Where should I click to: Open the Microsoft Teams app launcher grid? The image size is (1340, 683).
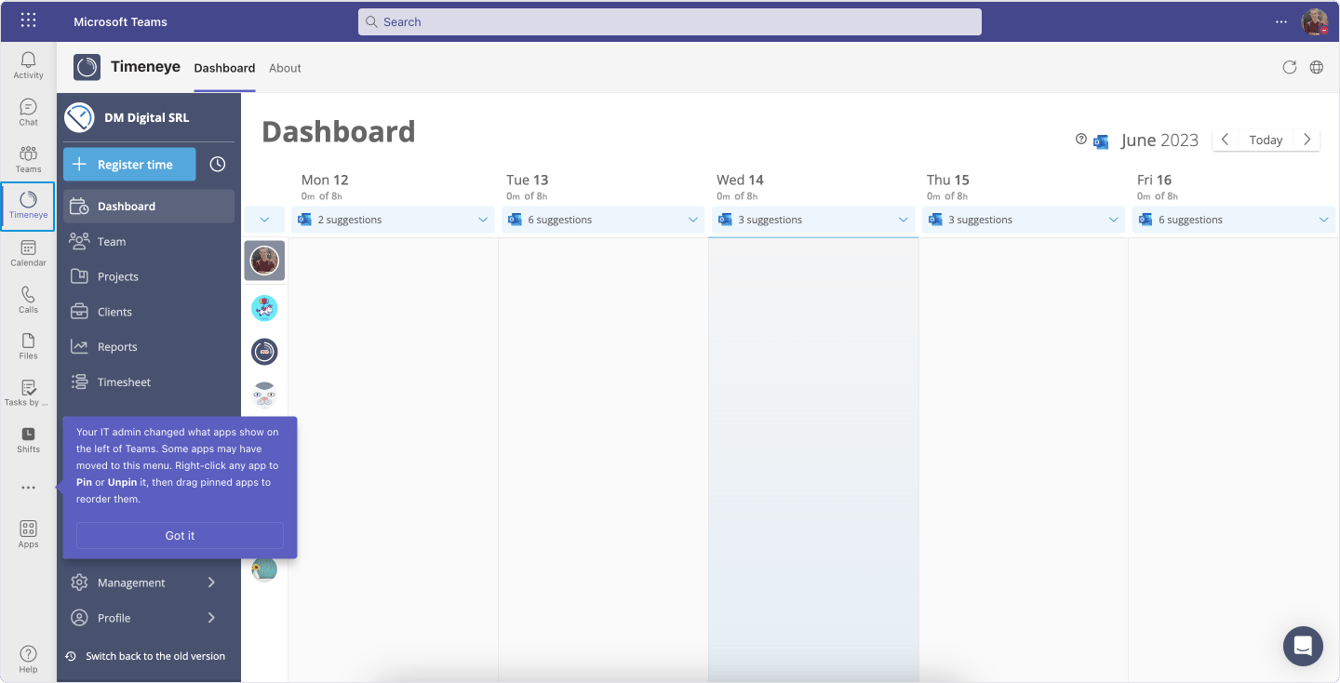[x=28, y=21]
